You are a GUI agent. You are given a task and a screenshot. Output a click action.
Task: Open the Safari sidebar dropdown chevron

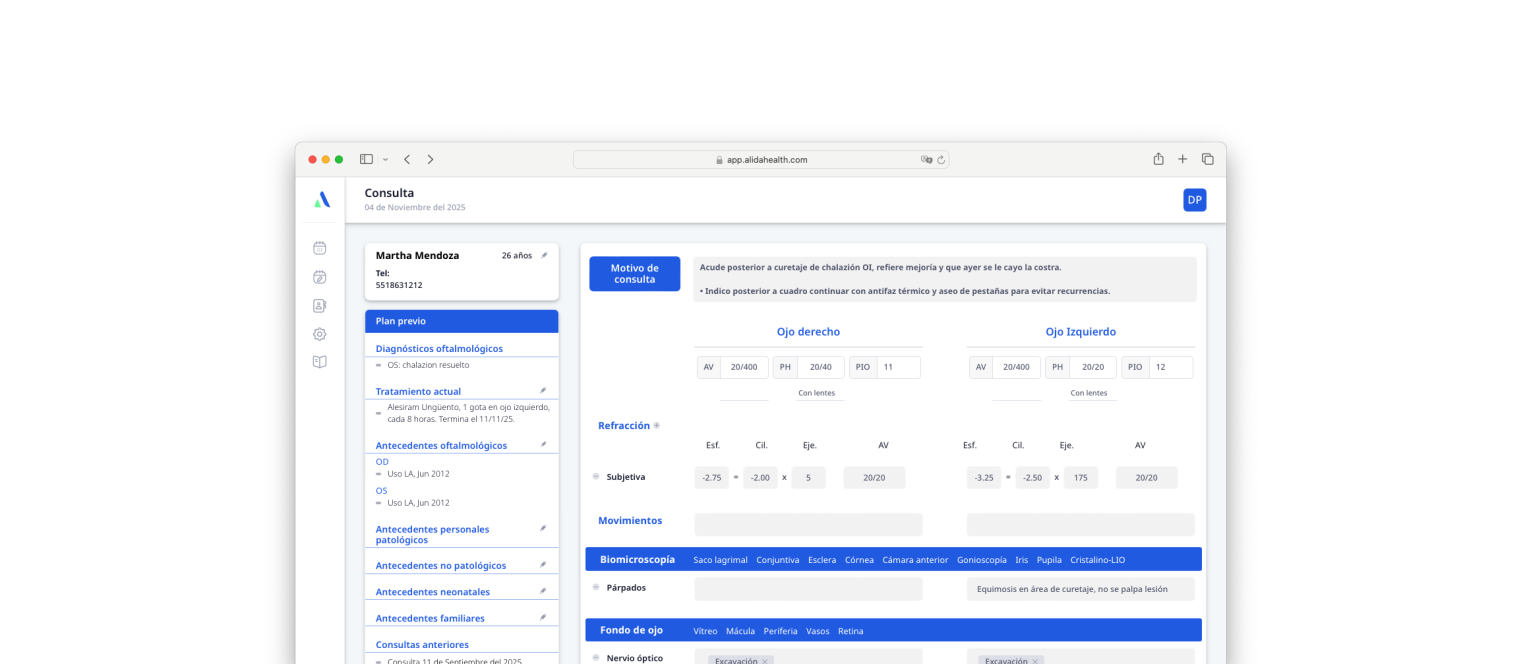click(x=383, y=160)
